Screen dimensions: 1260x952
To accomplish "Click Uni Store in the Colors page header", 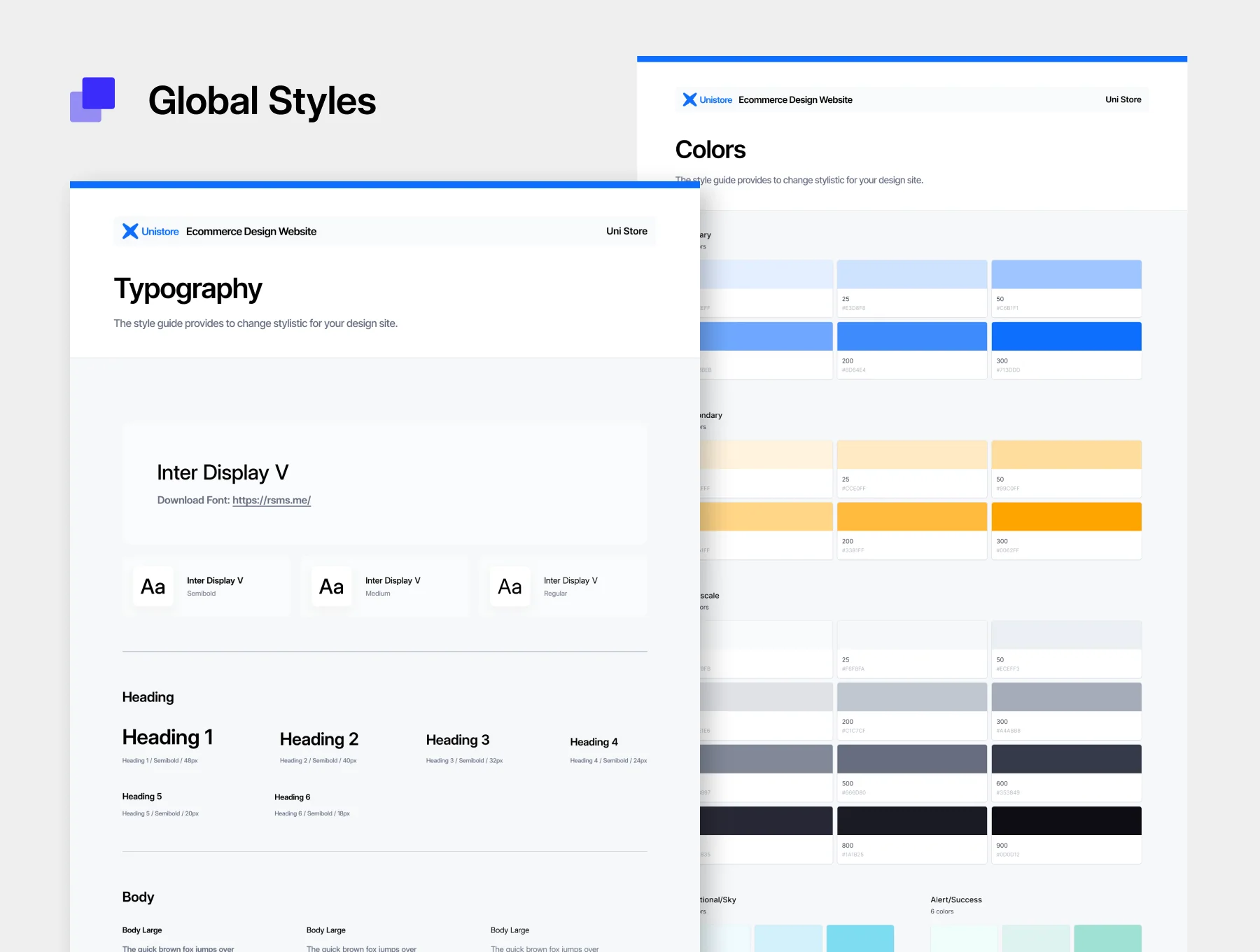I will (1123, 99).
